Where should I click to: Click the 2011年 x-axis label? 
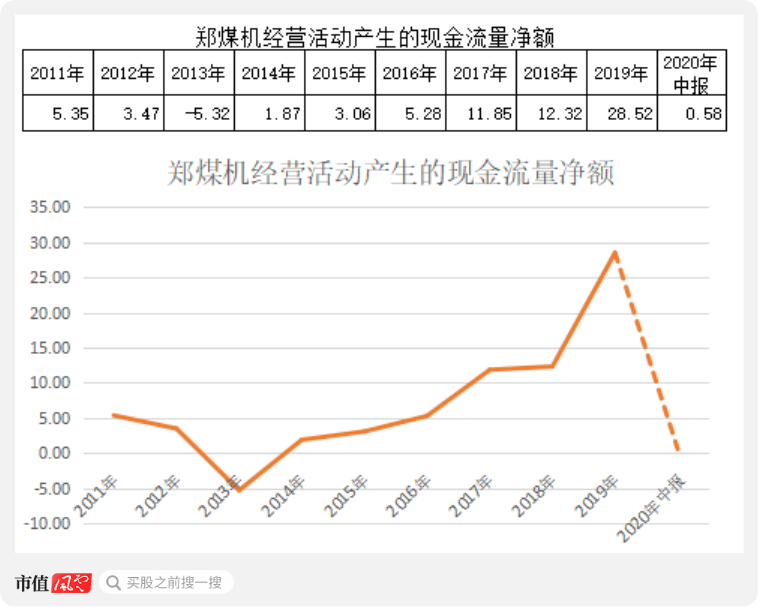[96, 496]
